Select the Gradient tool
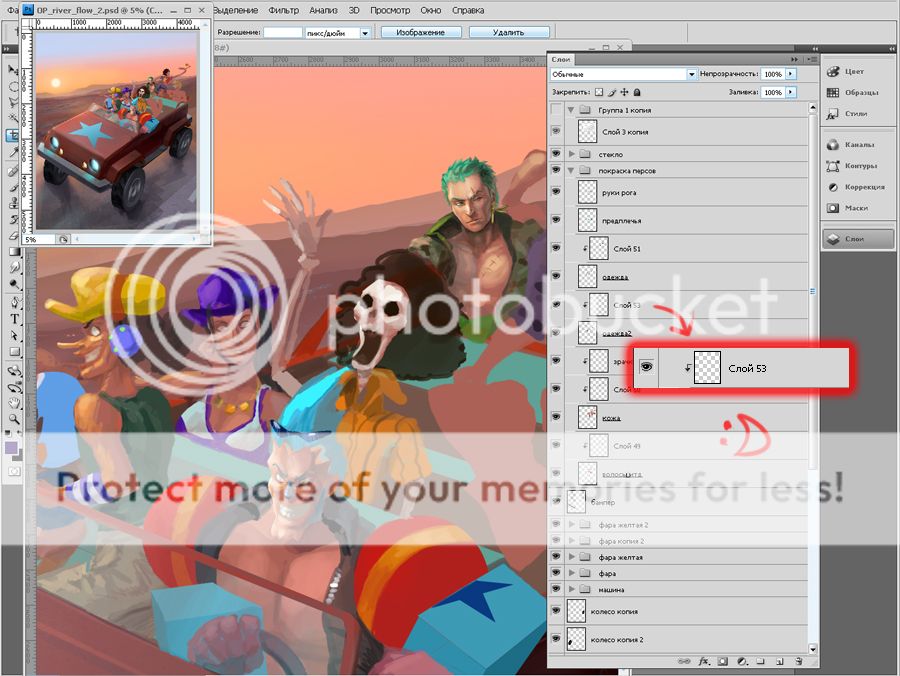This screenshot has width=900, height=676. tap(13, 251)
